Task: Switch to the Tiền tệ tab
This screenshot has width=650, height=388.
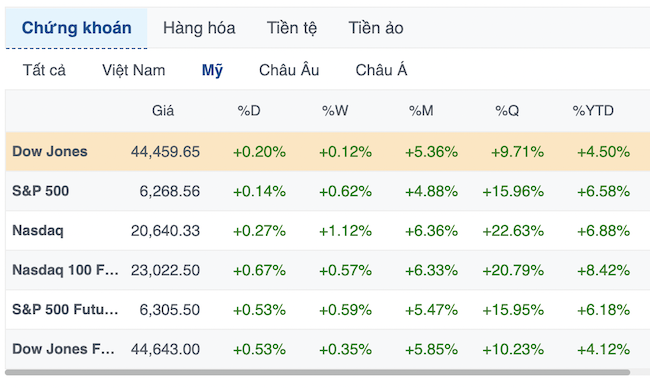Action: coord(292,28)
